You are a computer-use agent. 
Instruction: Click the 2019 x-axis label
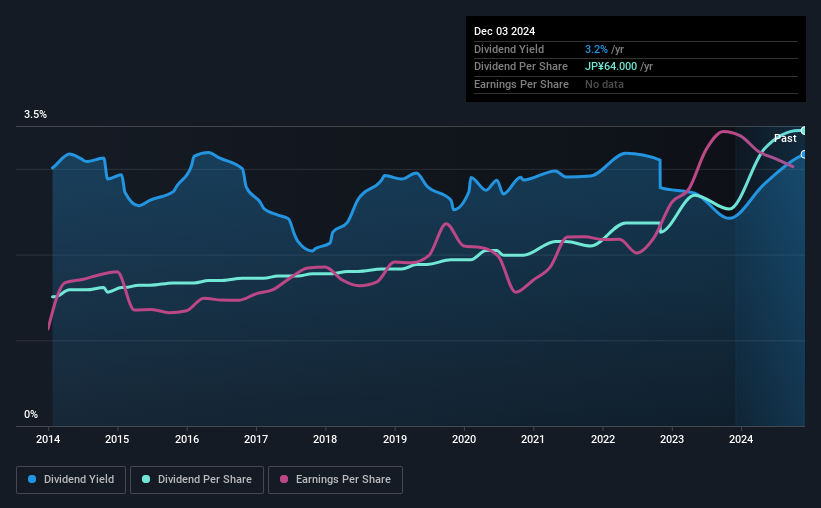395,439
